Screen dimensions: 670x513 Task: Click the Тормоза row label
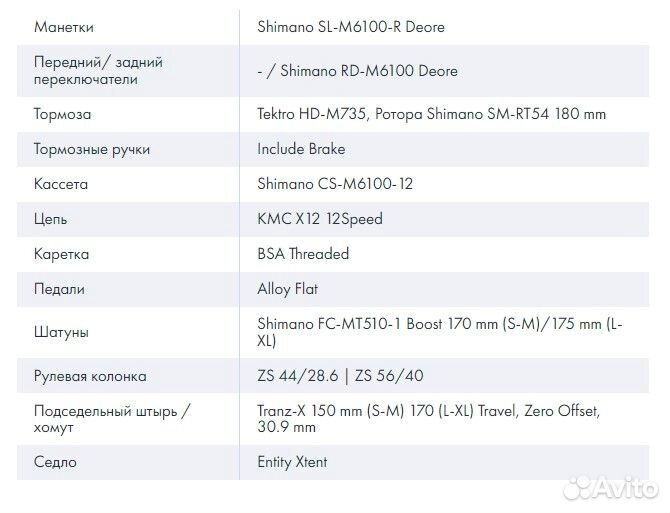(x=63, y=114)
